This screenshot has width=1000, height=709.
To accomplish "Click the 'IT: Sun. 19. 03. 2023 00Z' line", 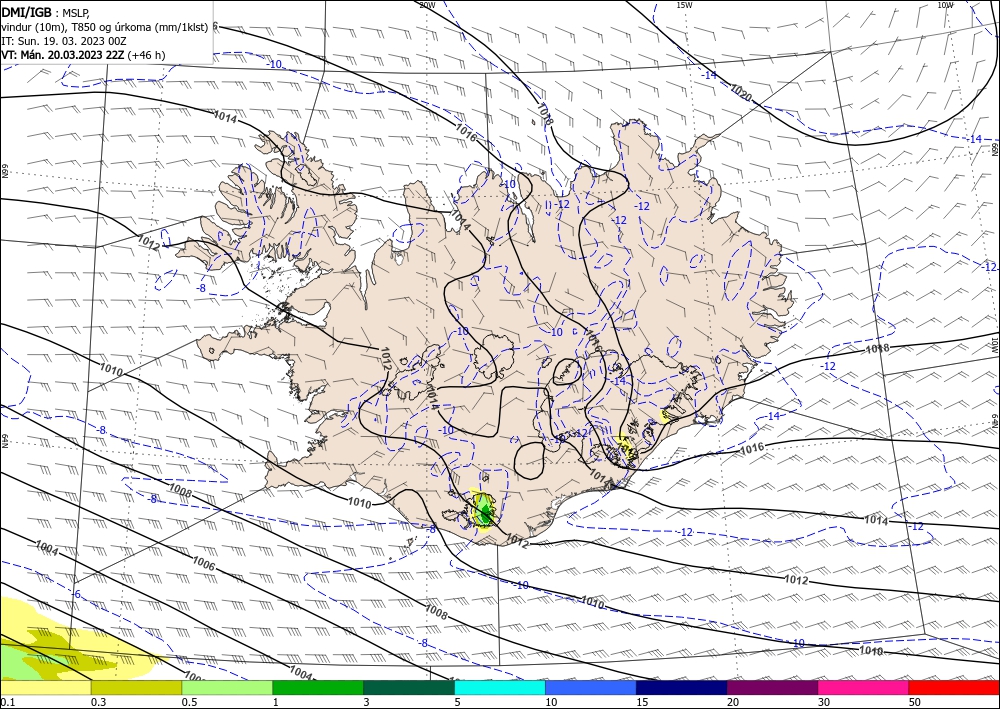I will (63, 41).
